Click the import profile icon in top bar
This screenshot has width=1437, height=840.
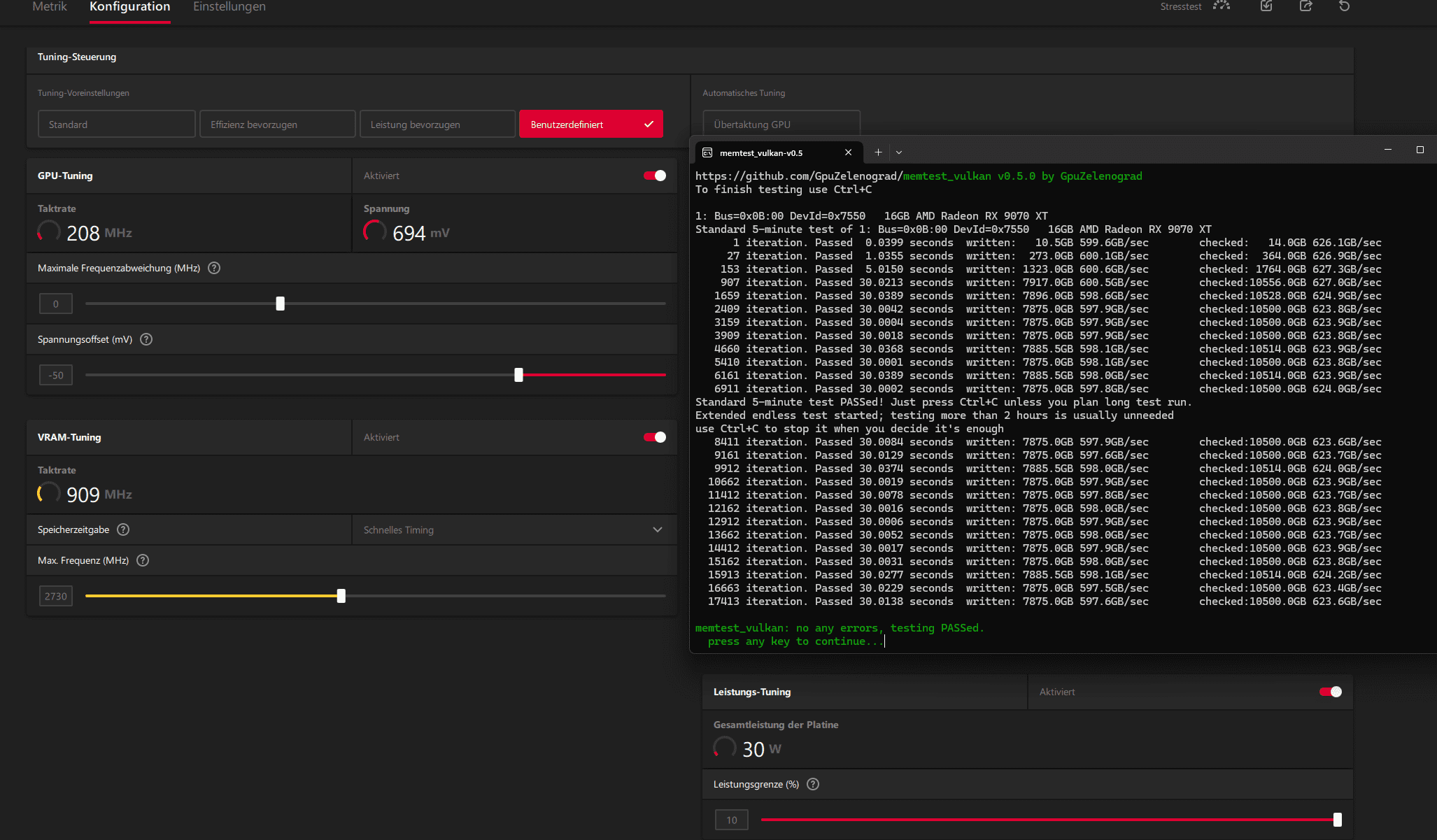(1266, 6)
